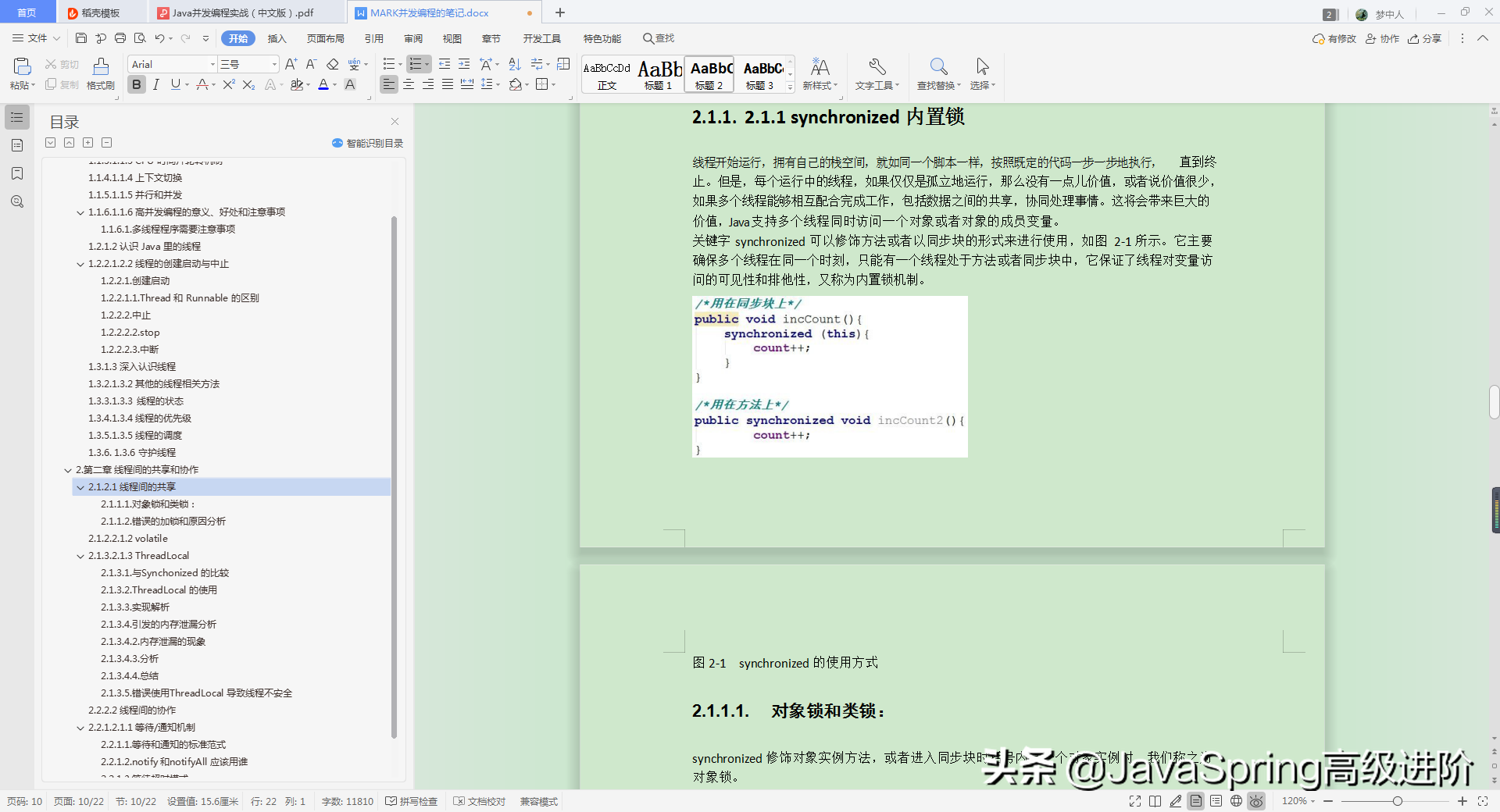The height and width of the screenshot is (812, 1500).
Task: Open the Text Tools wrench icon
Action: 877,66
